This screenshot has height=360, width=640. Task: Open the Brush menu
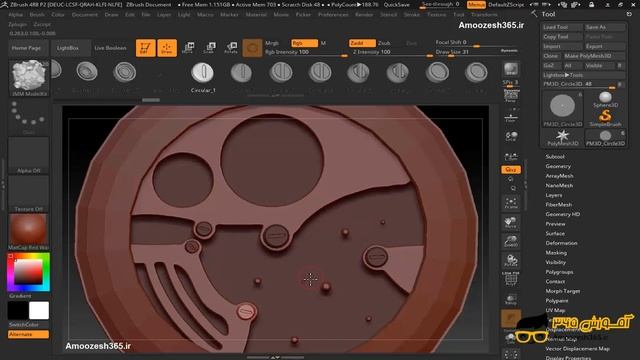[x=37, y=14]
